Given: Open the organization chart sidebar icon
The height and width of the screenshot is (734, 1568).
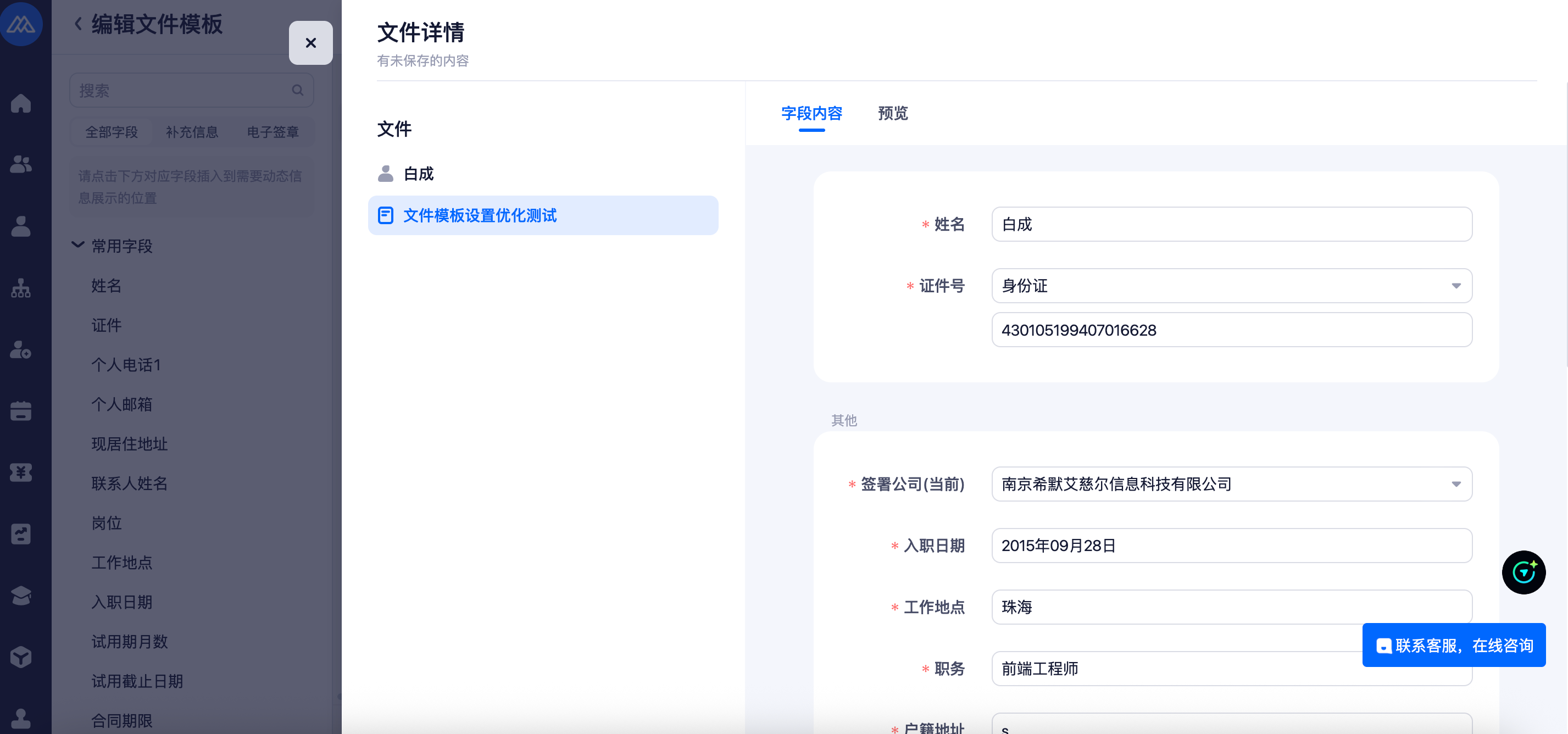Looking at the screenshot, I should tap(21, 288).
